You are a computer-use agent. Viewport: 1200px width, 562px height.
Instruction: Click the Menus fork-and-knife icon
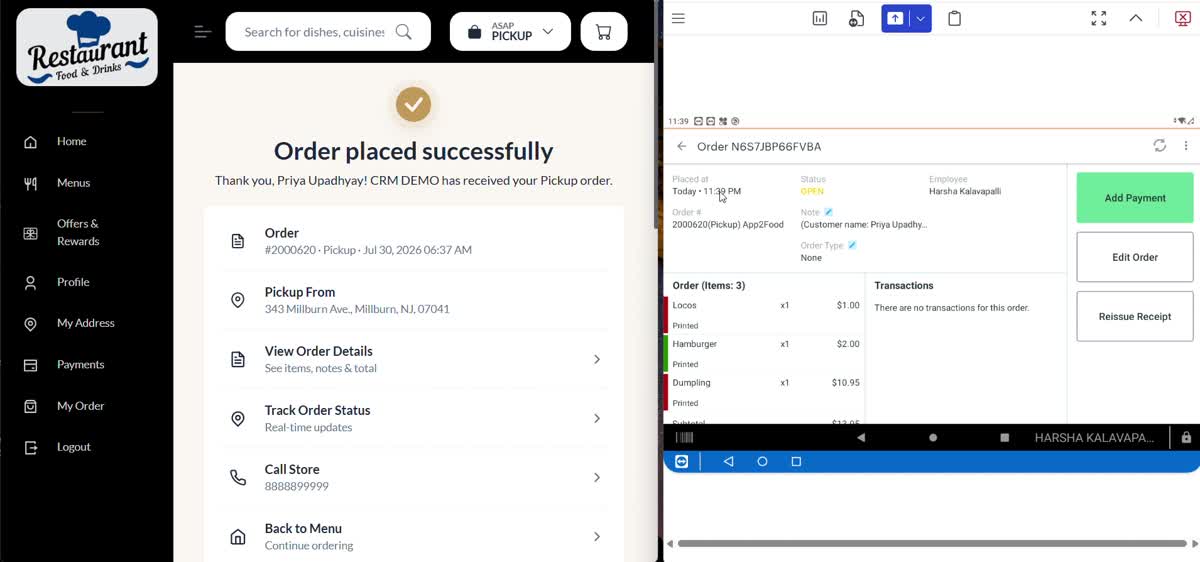pos(31,183)
